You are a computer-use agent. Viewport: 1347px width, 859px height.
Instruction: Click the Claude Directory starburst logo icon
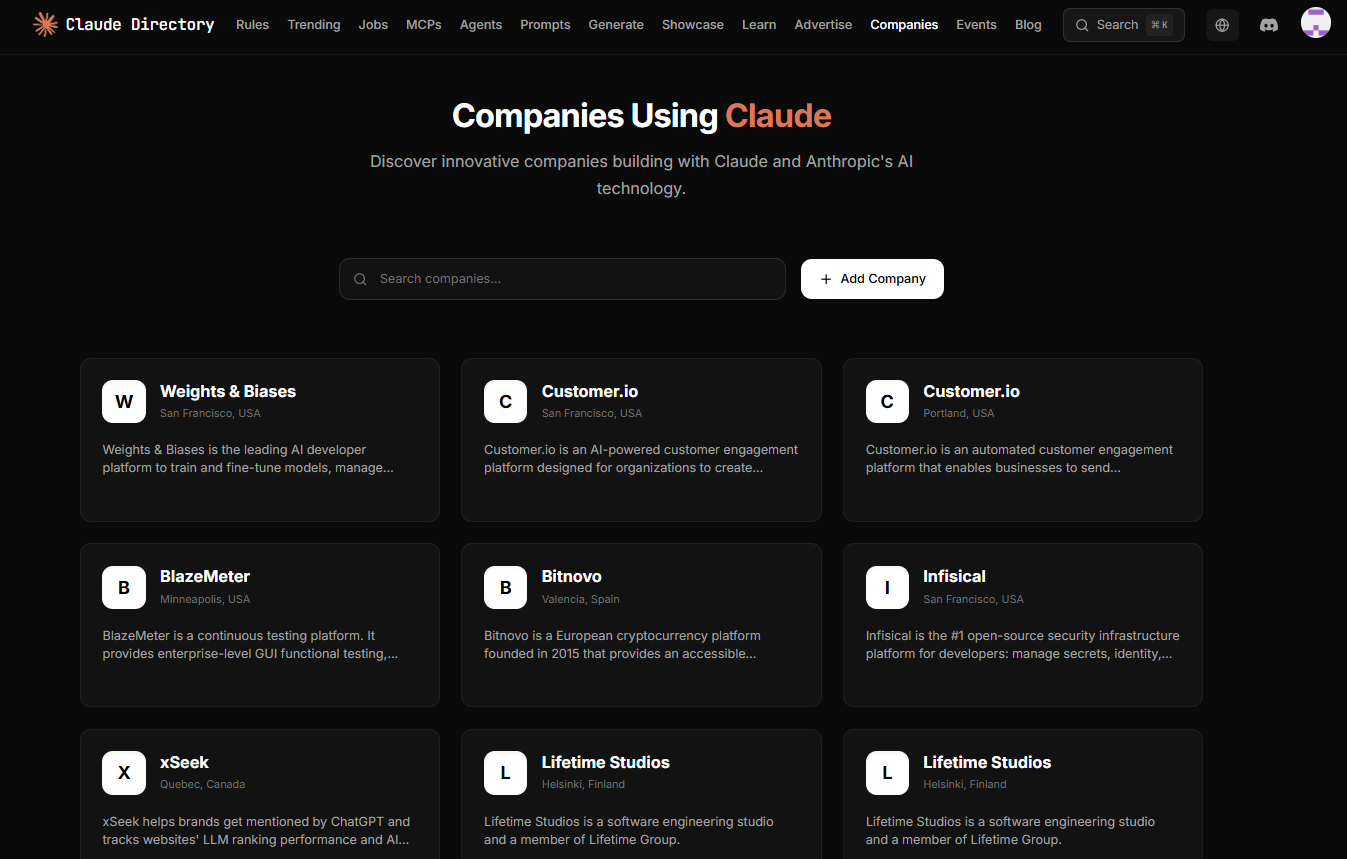pyautogui.click(x=45, y=24)
